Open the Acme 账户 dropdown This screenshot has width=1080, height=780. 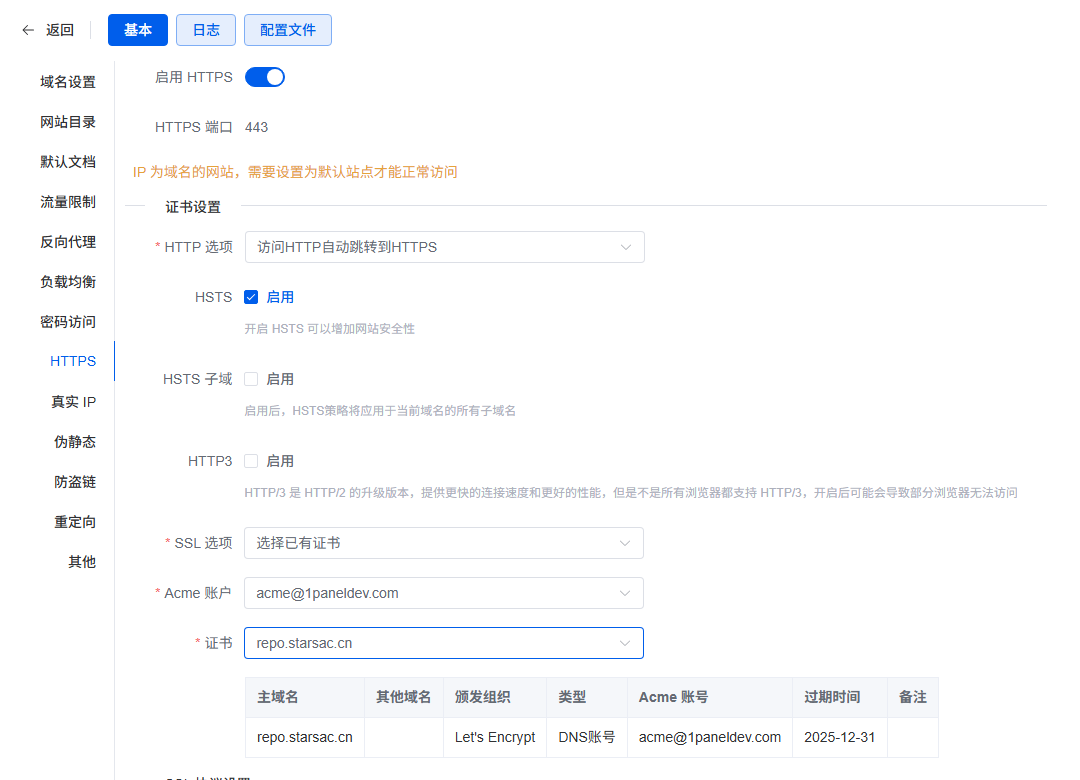[444, 593]
